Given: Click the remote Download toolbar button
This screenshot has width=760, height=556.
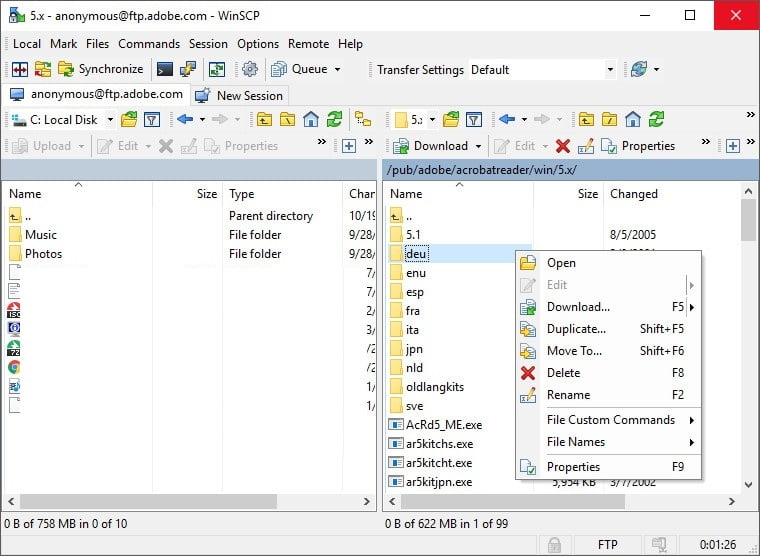Looking at the screenshot, I should click(x=430, y=146).
